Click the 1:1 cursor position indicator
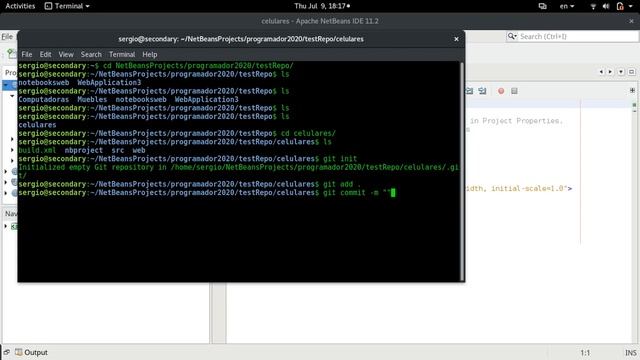The width and height of the screenshot is (640, 360). click(585, 353)
